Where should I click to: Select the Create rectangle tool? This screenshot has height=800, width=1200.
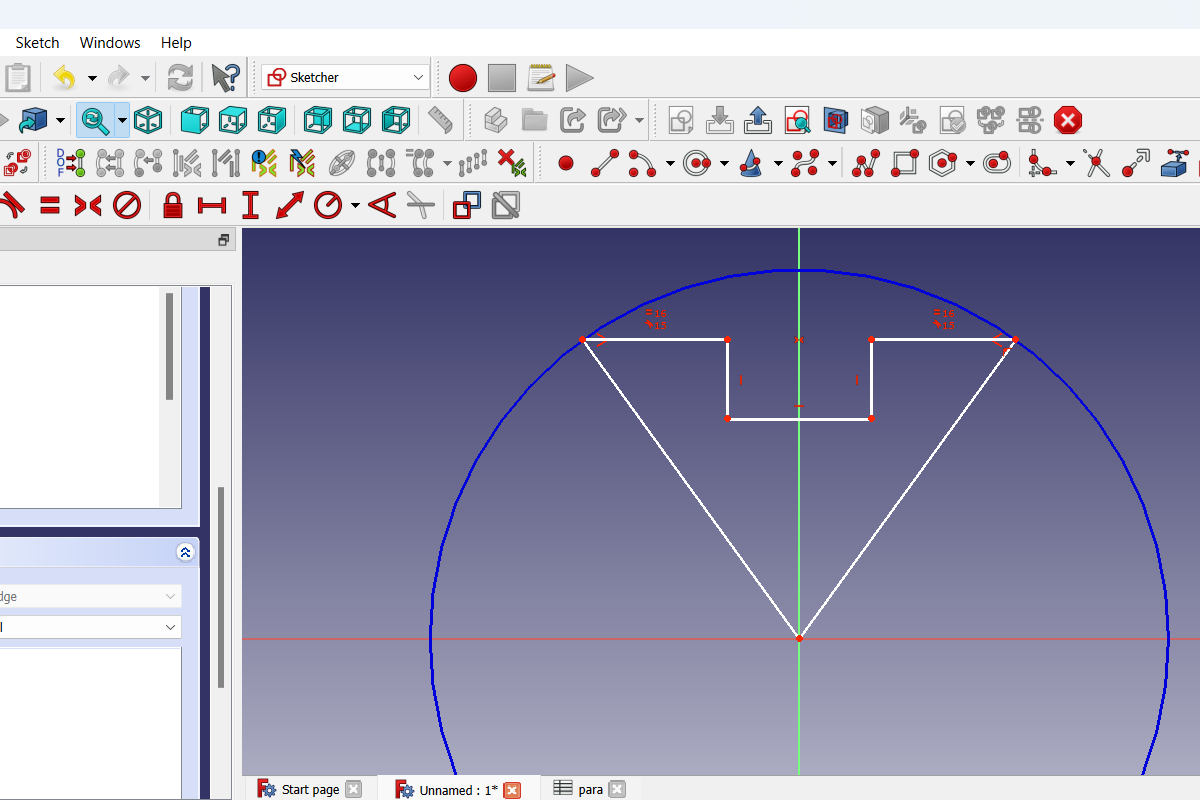(905, 163)
